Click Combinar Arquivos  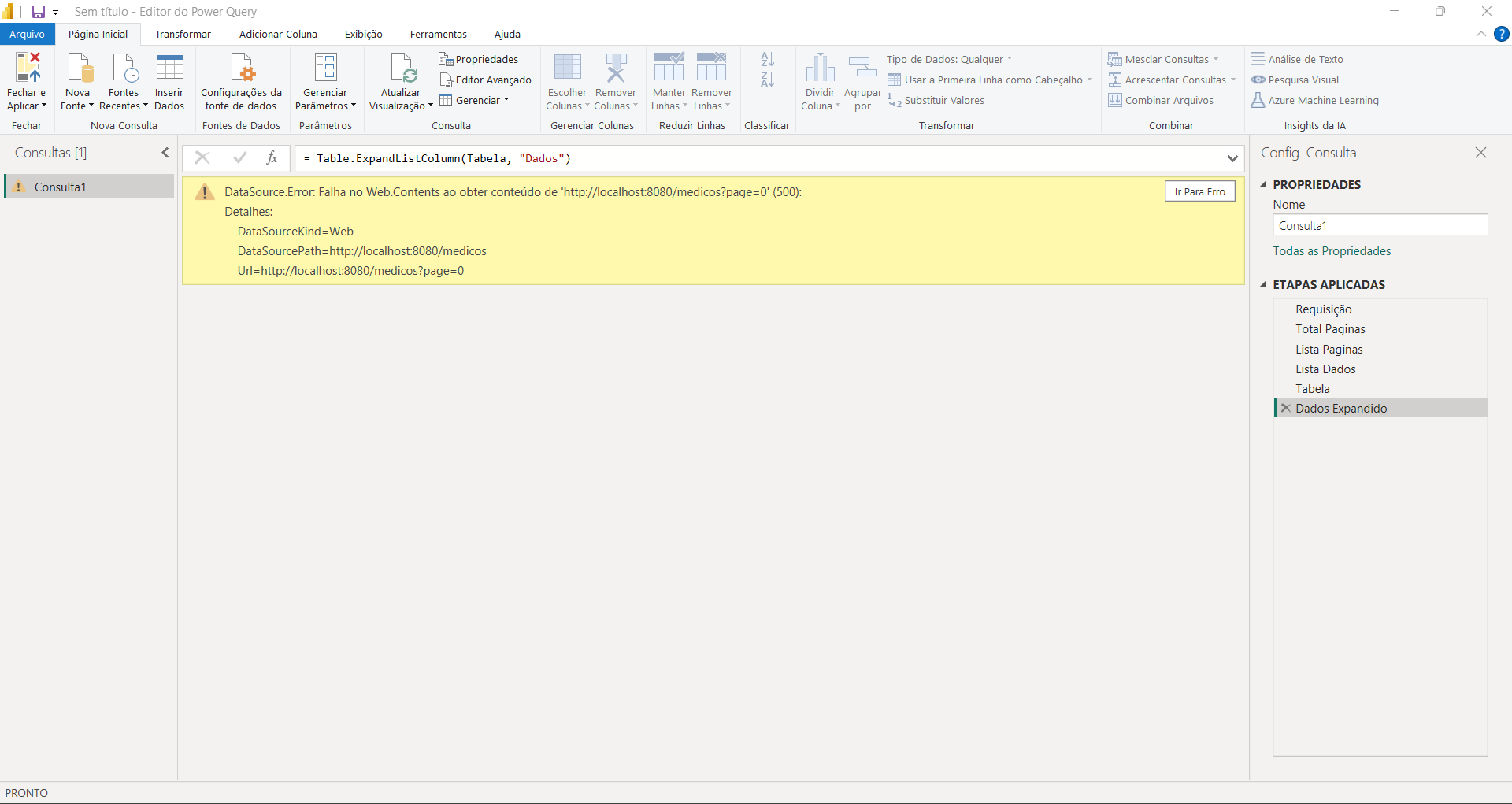[x=1161, y=100]
